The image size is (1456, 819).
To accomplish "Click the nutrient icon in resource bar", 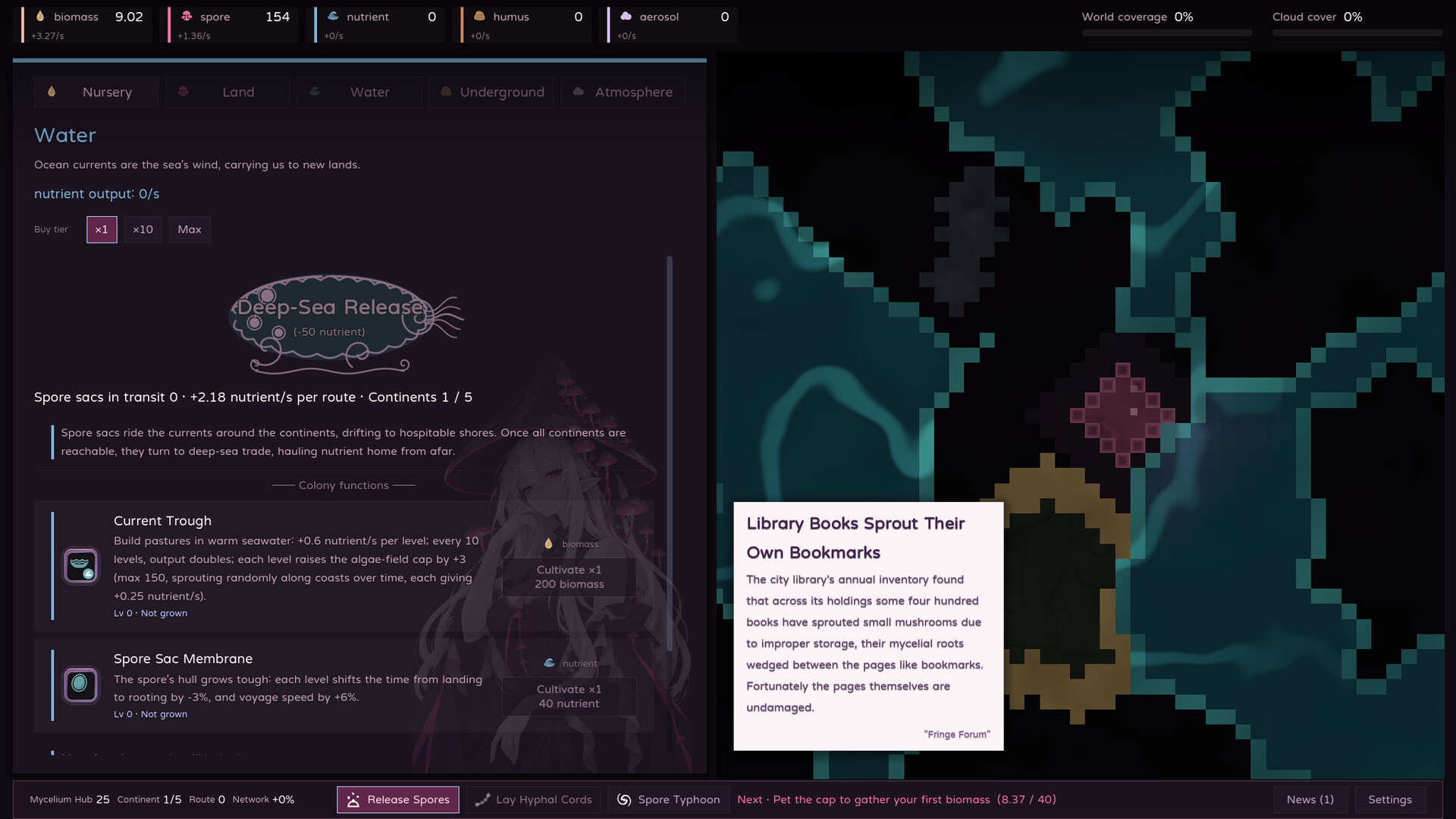I will [333, 16].
